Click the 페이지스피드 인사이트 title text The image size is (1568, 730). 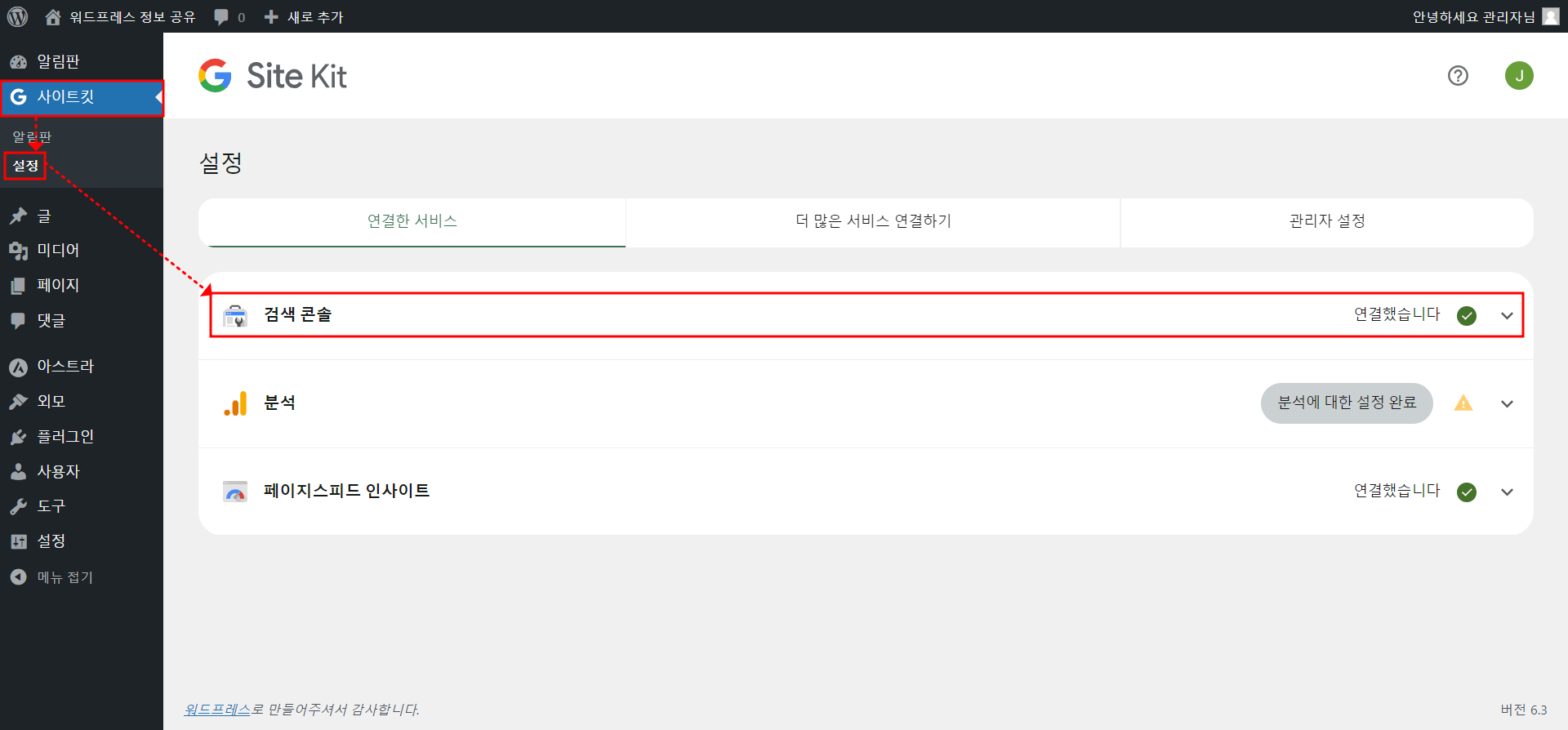[x=346, y=491]
